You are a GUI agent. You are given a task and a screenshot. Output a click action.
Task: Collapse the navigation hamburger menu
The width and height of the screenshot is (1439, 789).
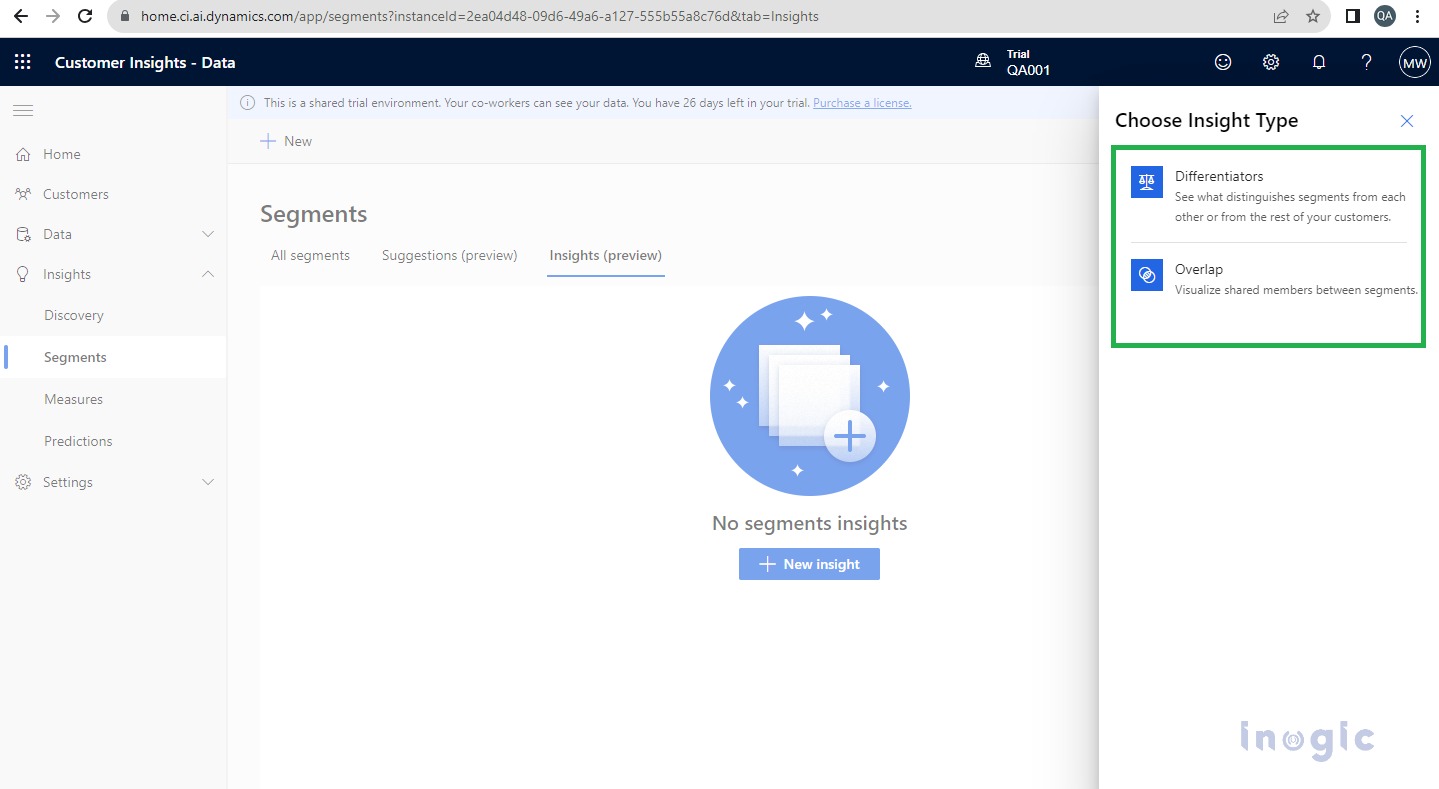tap(23, 110)
